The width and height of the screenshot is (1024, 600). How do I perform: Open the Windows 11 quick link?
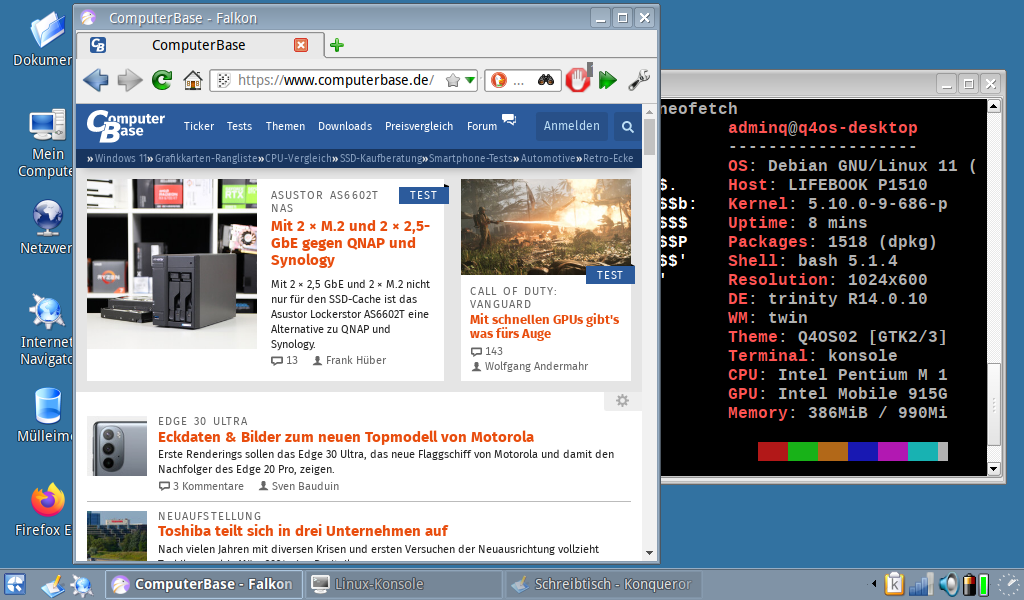[x=121, y=158]
